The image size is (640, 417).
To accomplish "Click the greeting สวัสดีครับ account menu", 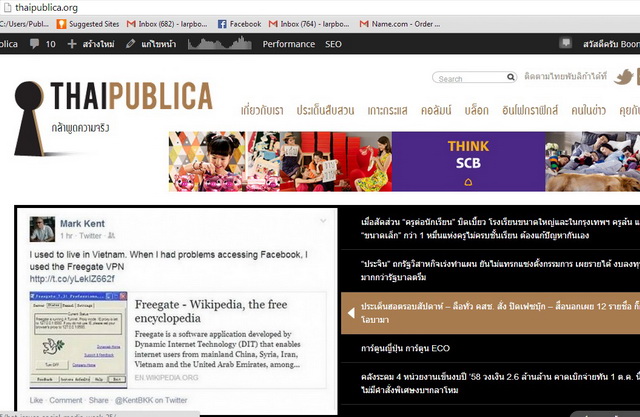I will (x=611, y=44).
